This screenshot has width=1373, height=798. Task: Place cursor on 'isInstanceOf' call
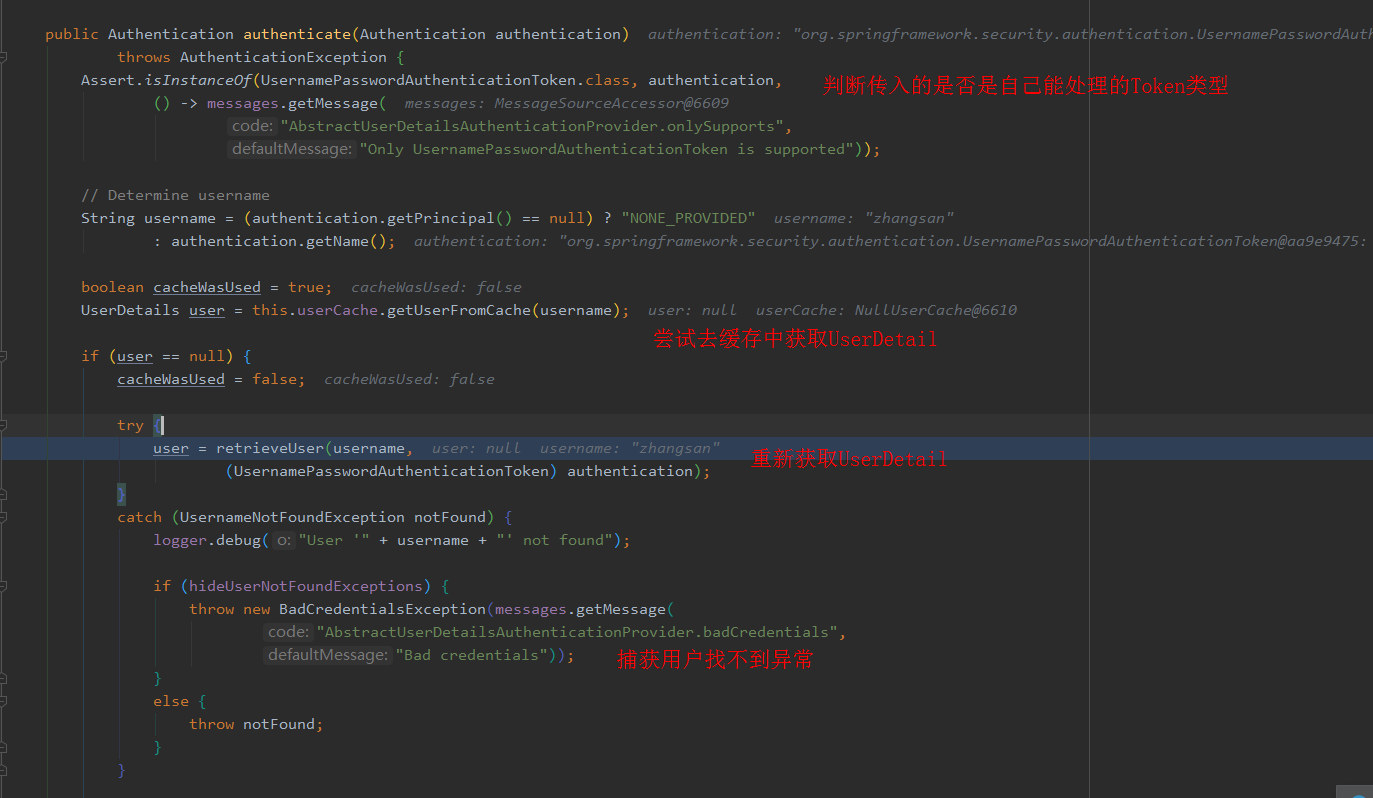(198, 80)
